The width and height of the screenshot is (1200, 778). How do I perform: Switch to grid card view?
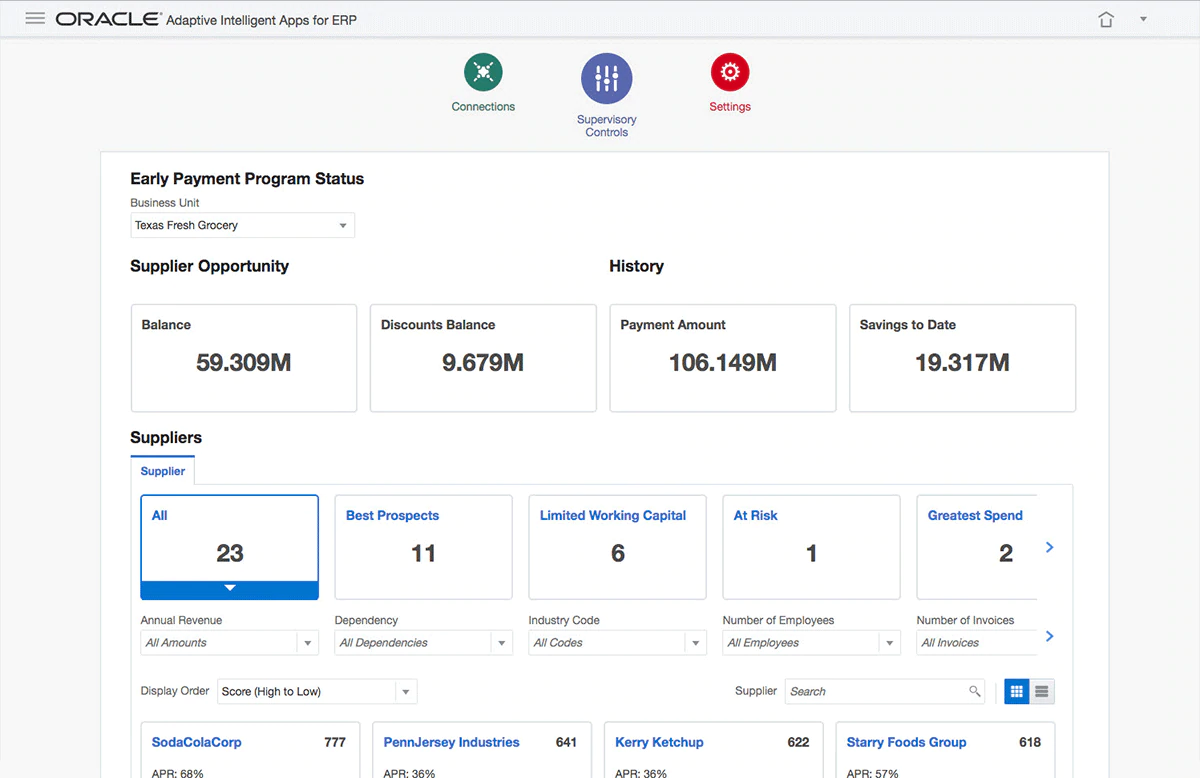[1017, 691]
